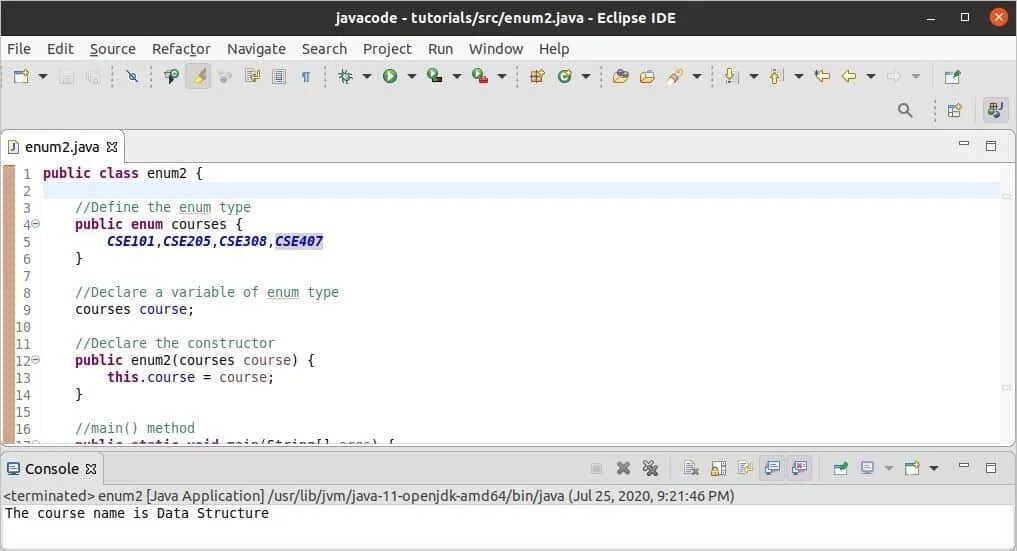Open the Next Annotation dropdown arrow
Image resolution: width=1017 pixels, height=551 pixels.
754,76
